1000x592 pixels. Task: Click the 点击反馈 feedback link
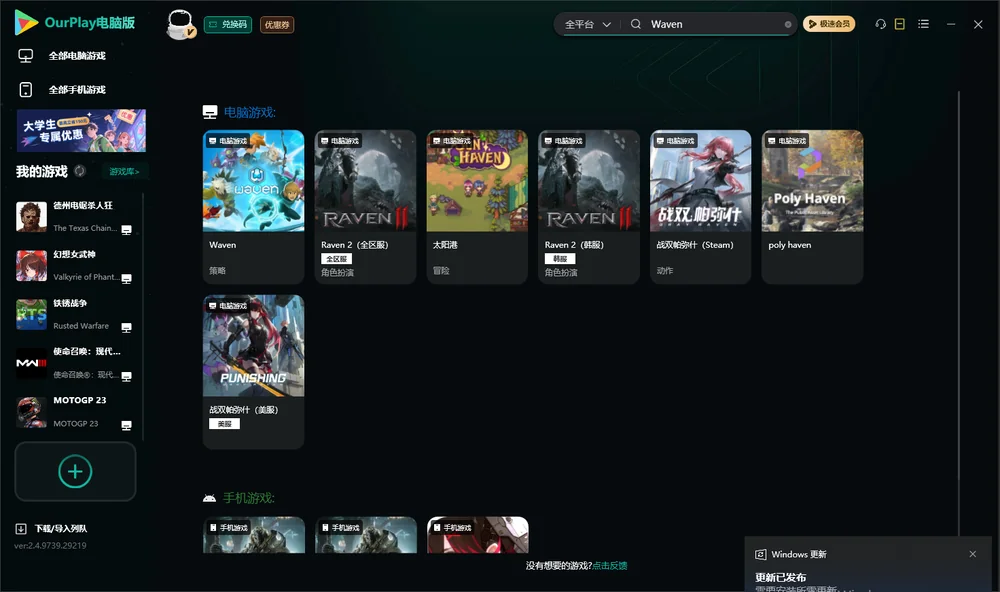610,566
